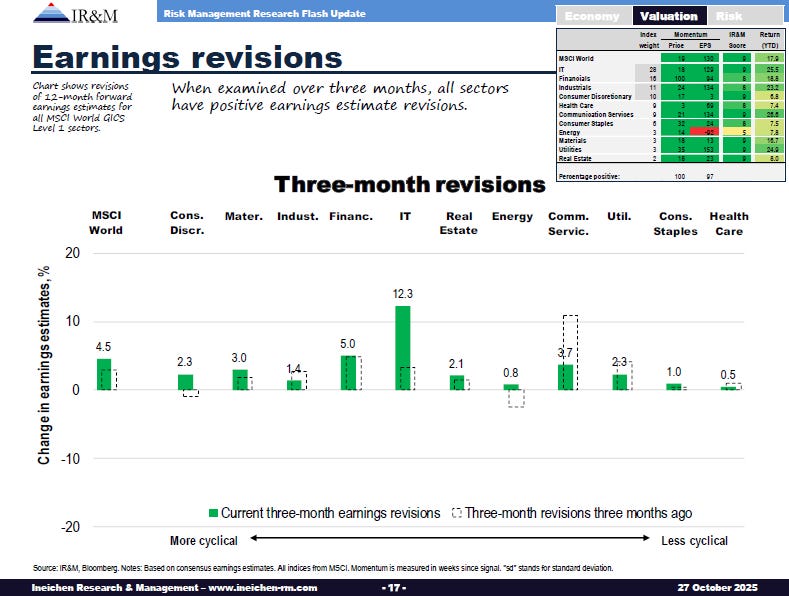Select the dashed legend marker for revisions three months ago
Image resolution: width=789 pixels, height=596 pixels.
coord(457,513)
